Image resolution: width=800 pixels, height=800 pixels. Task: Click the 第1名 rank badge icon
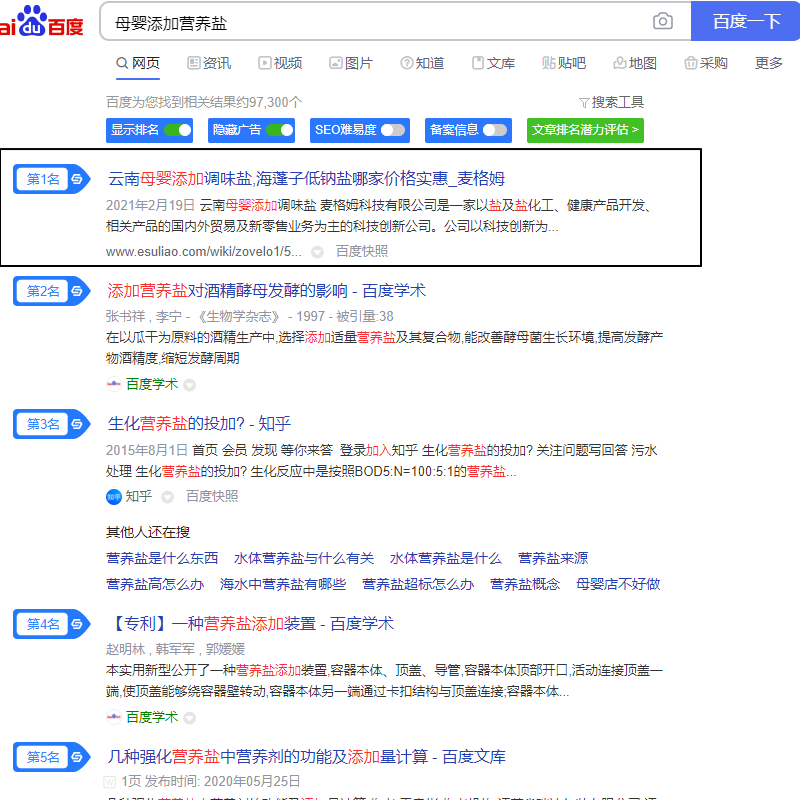52,179
